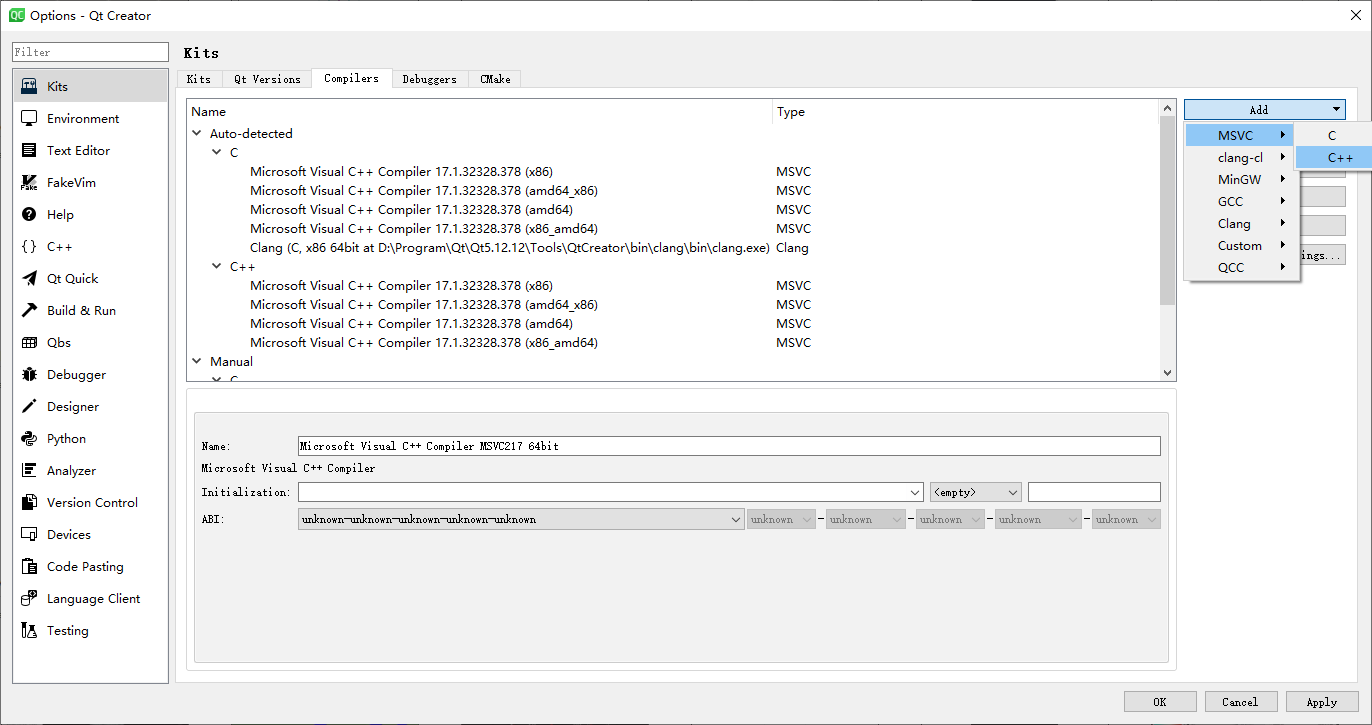Click the OK button
Screen dimensions: 1372x725
tap(1160, 702)
